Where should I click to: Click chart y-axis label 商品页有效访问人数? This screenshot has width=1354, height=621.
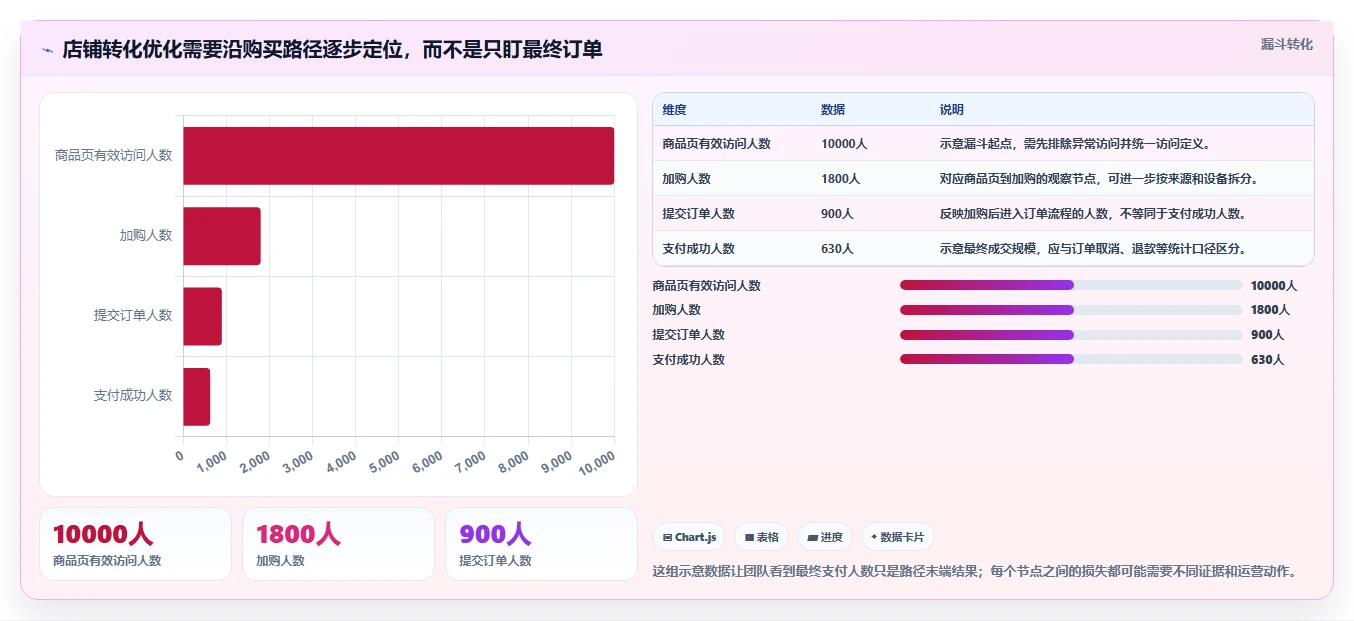click(113, 156)
